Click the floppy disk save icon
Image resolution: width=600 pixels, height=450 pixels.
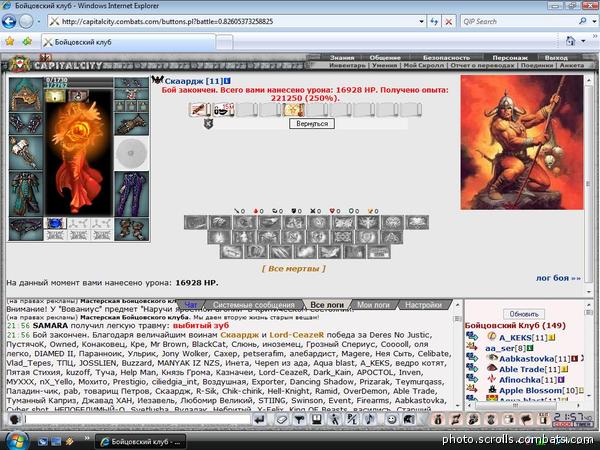click(x=316, y=419)
